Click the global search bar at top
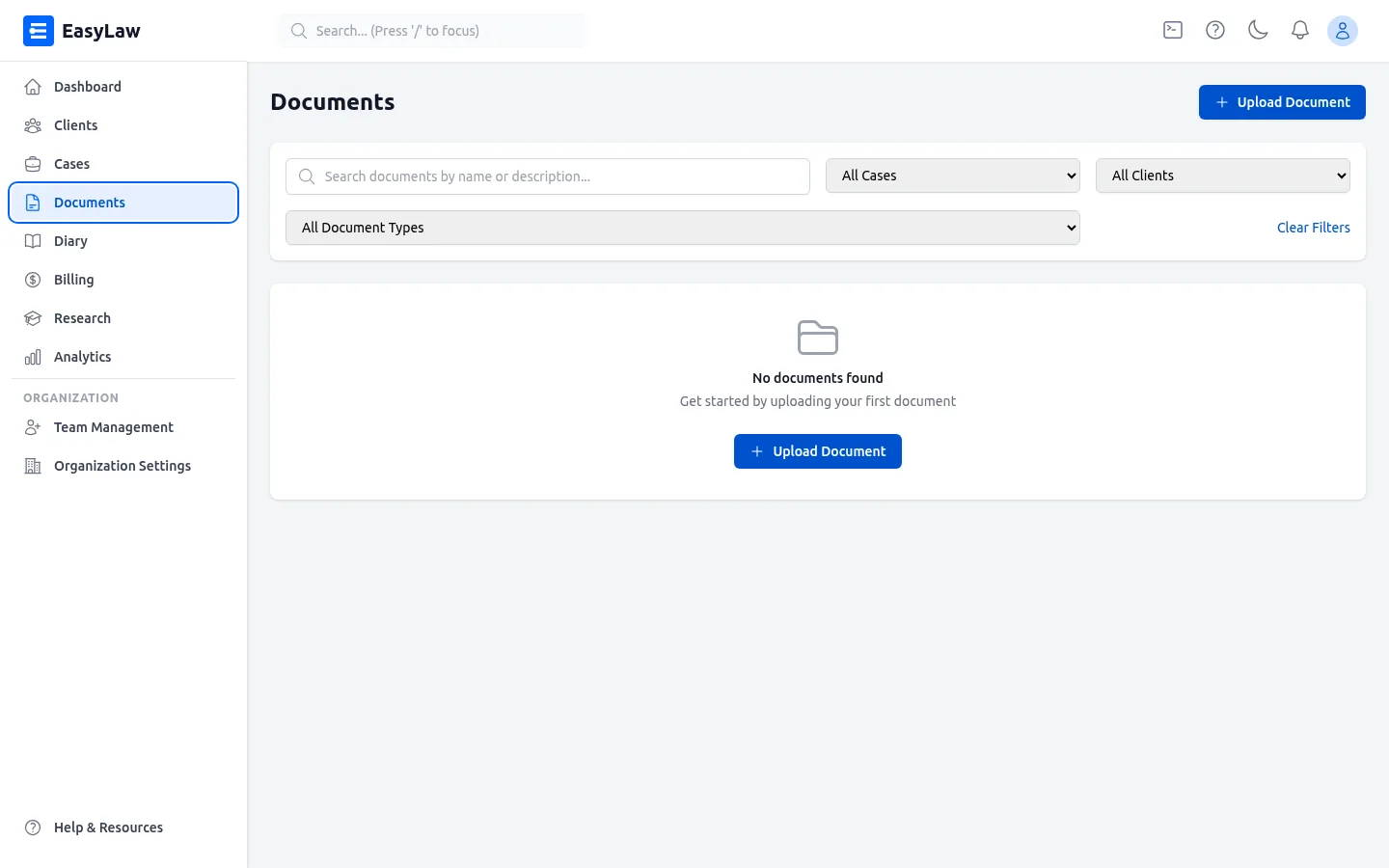1389x868 pixels. [431, 30]
